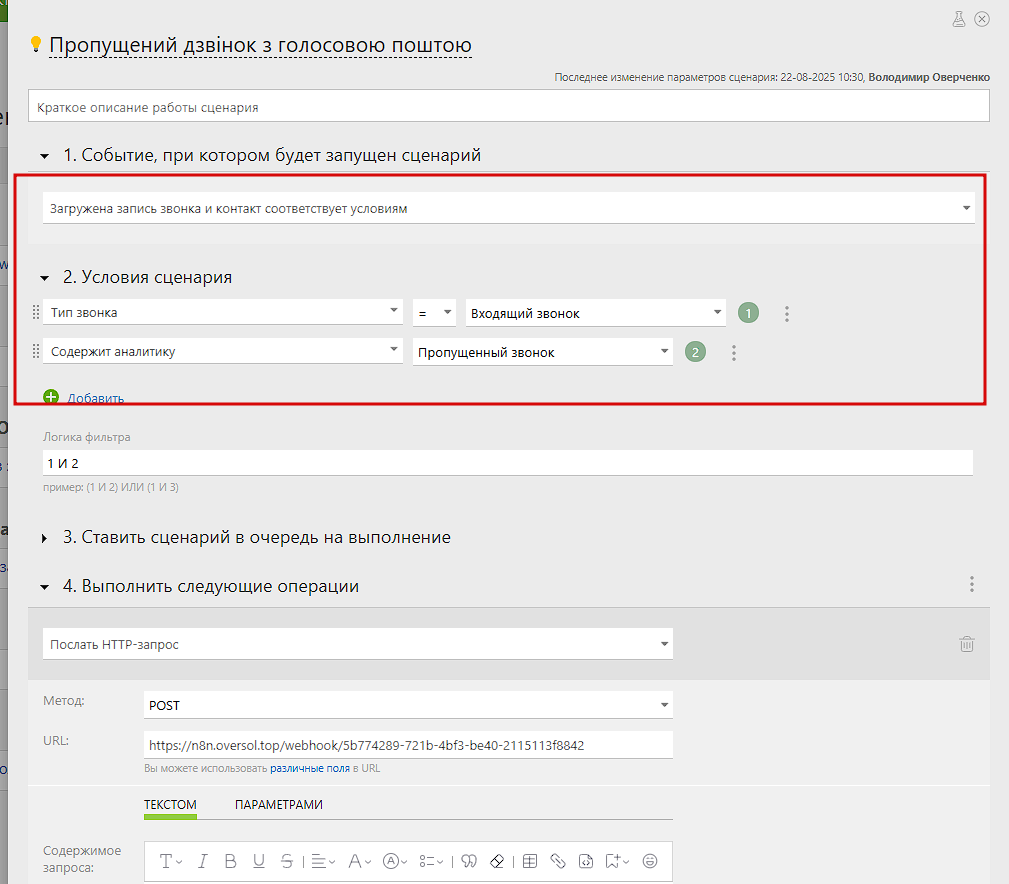Viewport: 1009px width, 884px height.
Task: Click the green condition number 1 badge
Action: [x=748, y=313]
